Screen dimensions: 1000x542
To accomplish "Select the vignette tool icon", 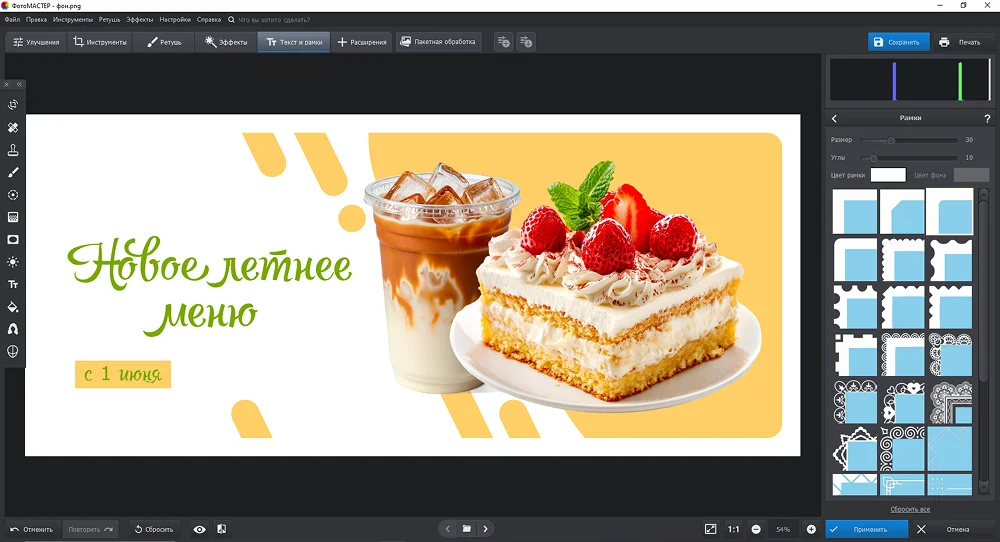I will coord(13,239).
